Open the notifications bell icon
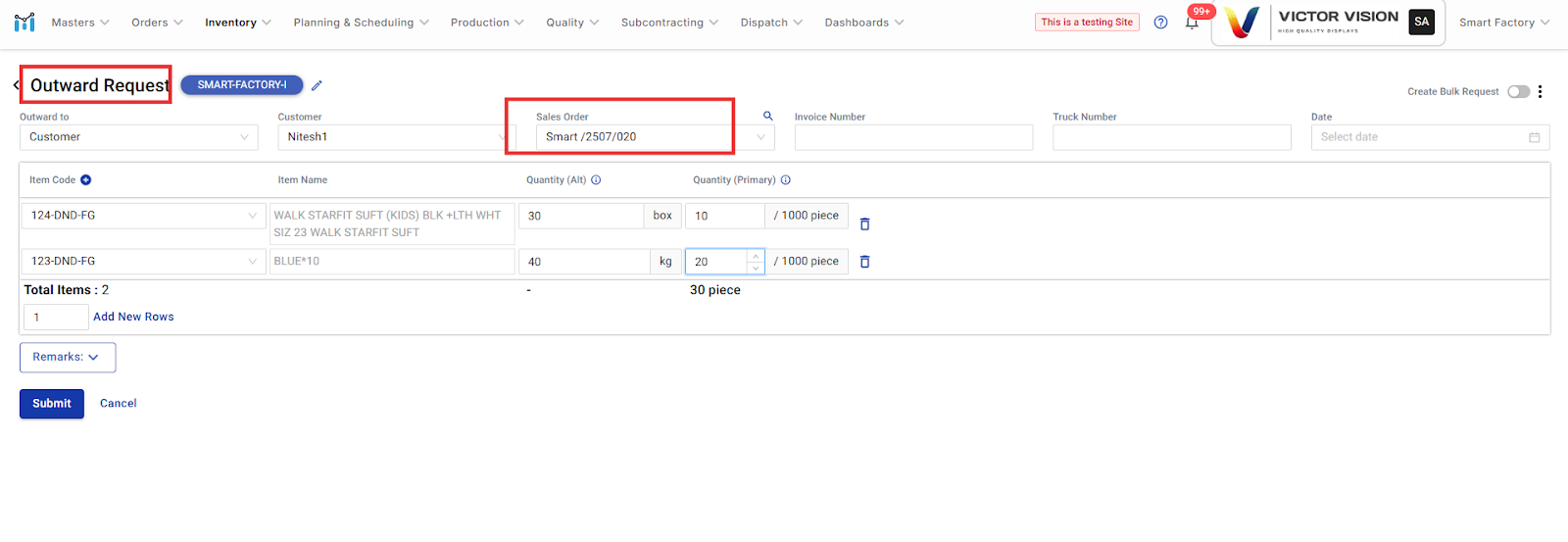The image size is (1568, 542). pyautogui.click(x=1192, y=23)
